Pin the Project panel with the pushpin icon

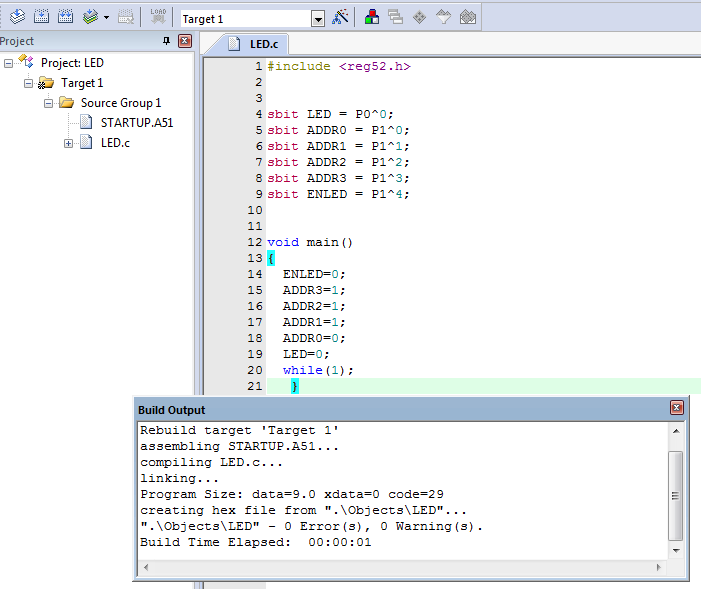(166, 41)
